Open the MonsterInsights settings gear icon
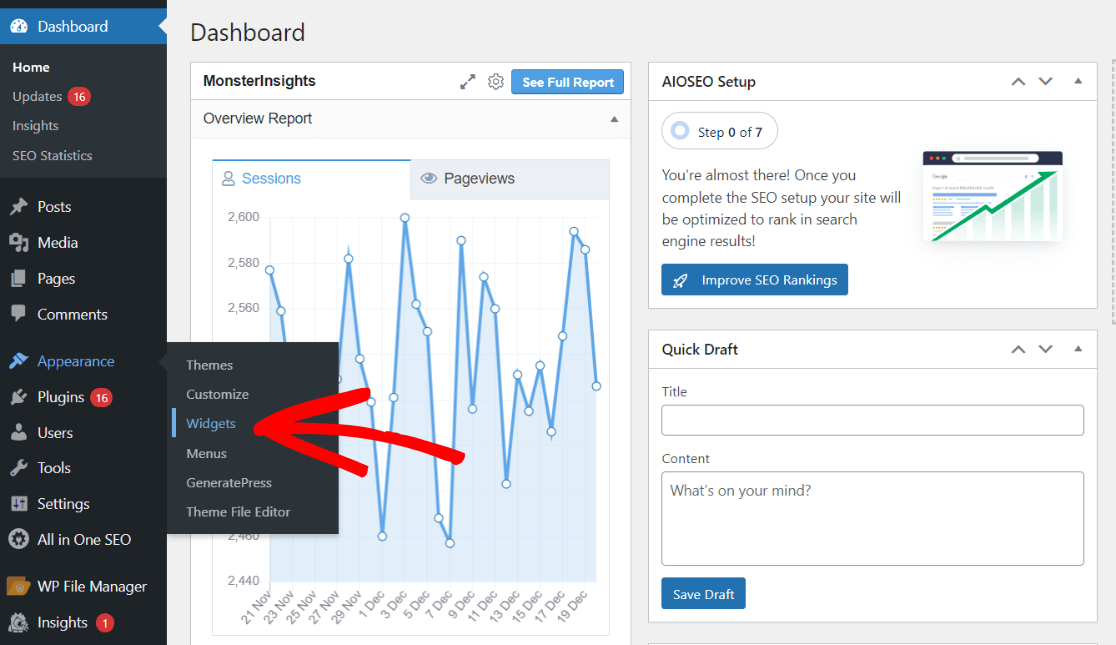This screenshot has width=1116, height=645. [496, 82]
